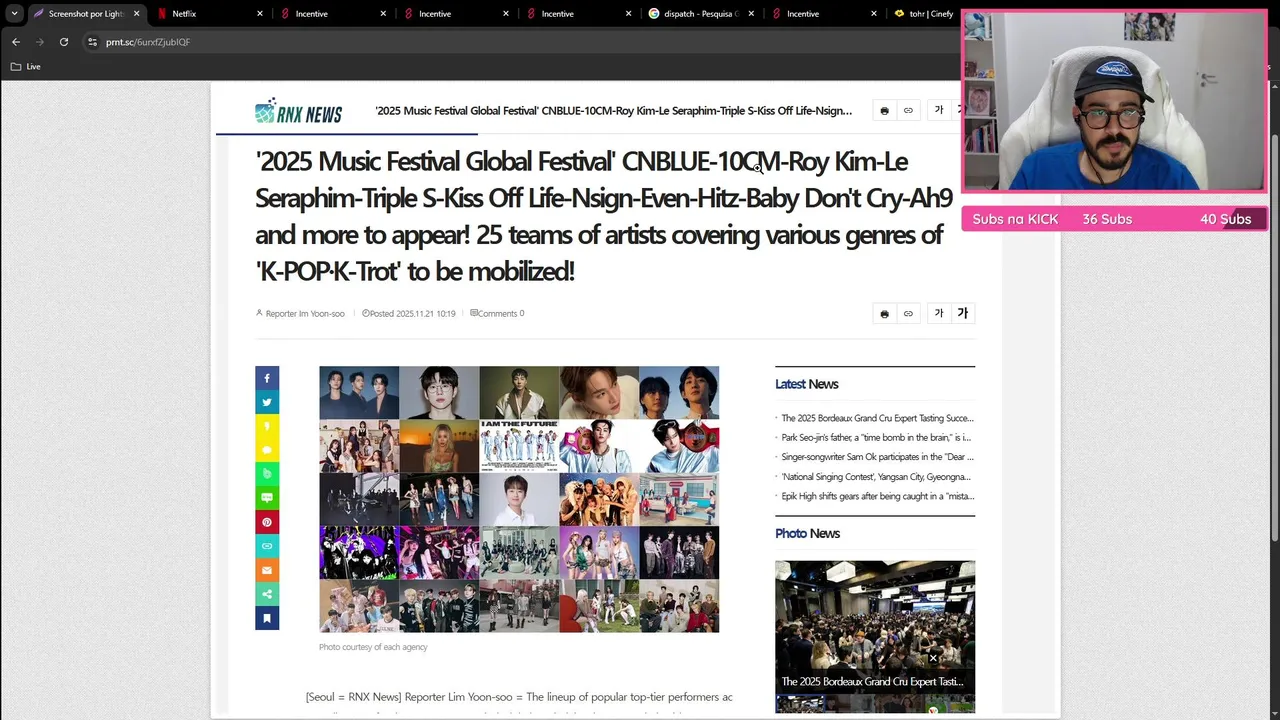The width and height of the screenshot is (1280, 720).
Task: Open the general share icon in sidebar
Action: point(267,594)
